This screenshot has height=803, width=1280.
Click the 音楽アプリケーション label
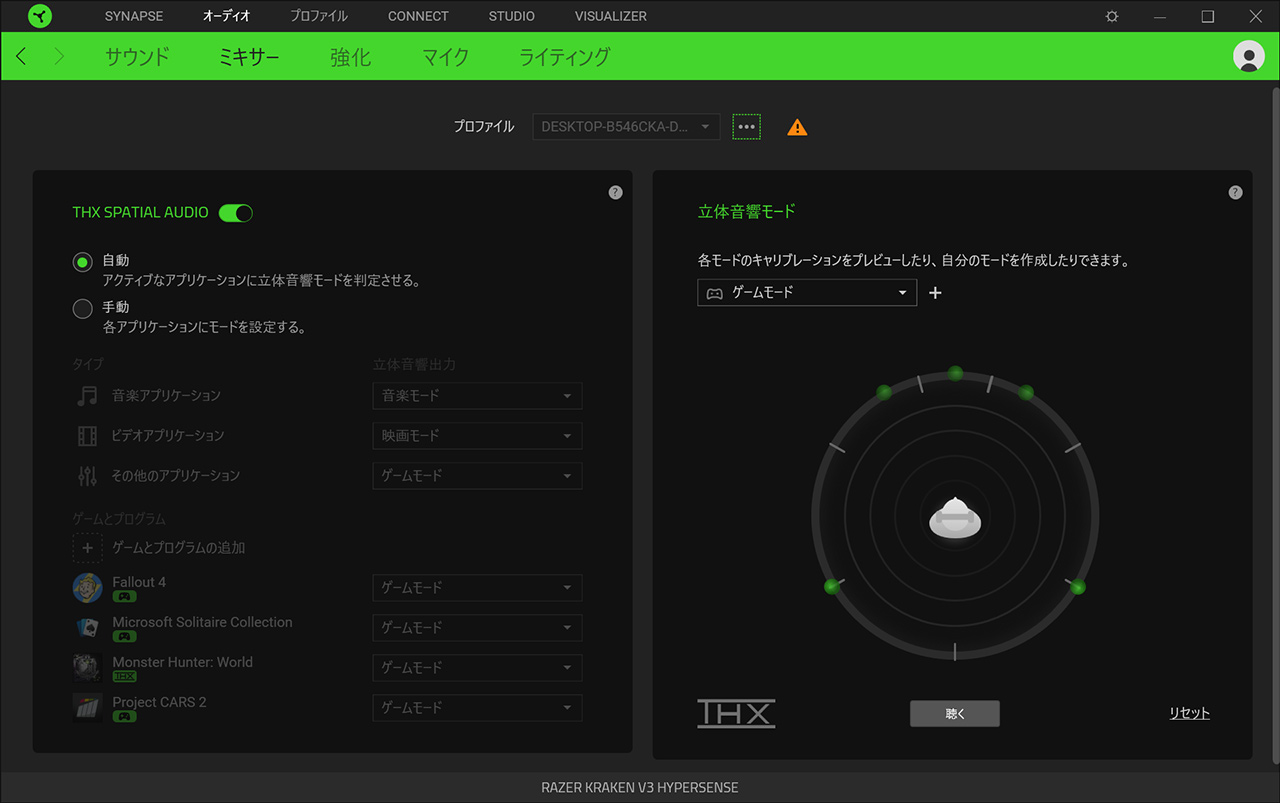click(166, 396)
